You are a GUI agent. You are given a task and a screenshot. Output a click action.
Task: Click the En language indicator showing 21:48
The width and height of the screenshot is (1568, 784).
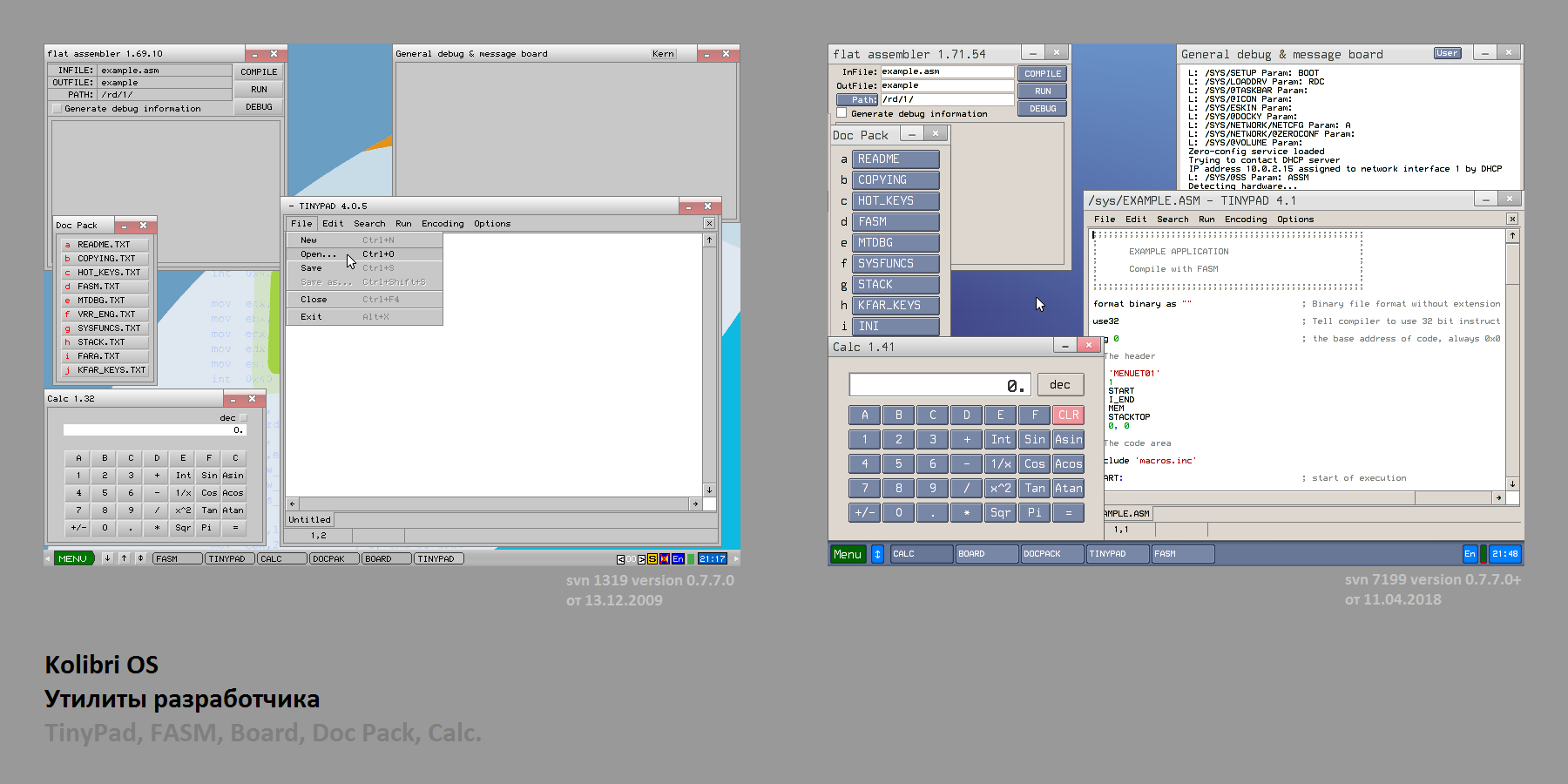click(x=1470, y=554)
